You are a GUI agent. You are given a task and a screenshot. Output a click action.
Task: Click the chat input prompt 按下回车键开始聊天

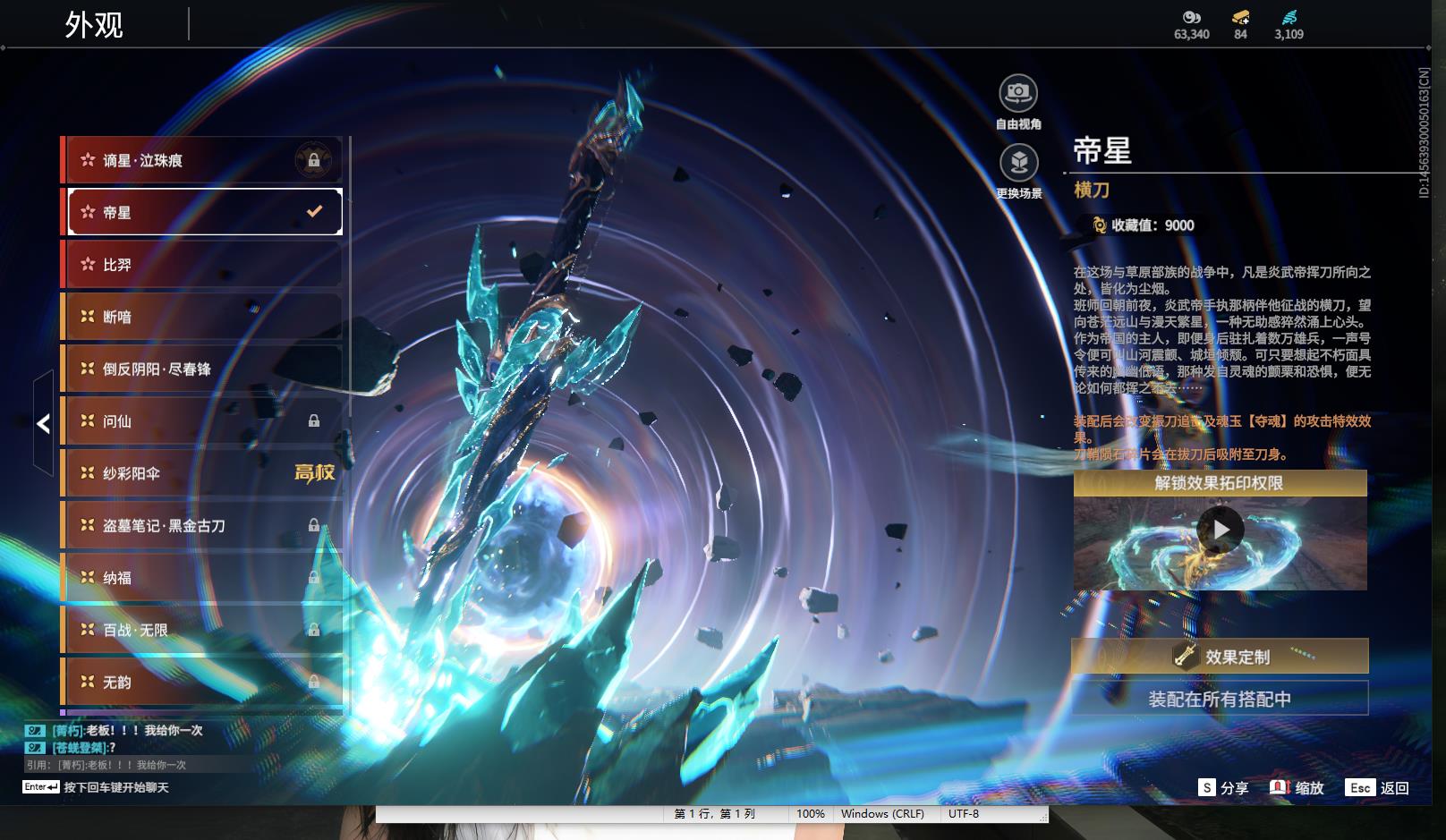coord(116,787)
